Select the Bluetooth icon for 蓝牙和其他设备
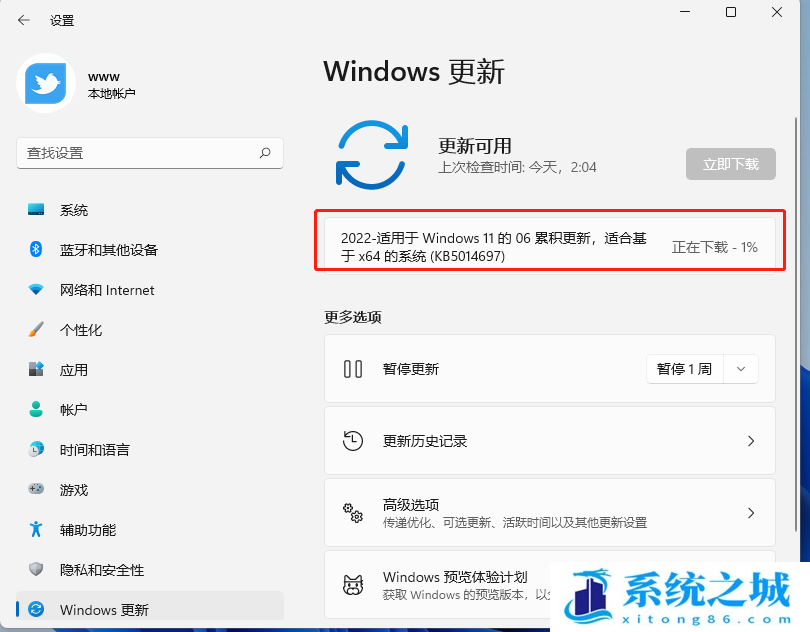The image size is (810, 632). pos(36,250)
